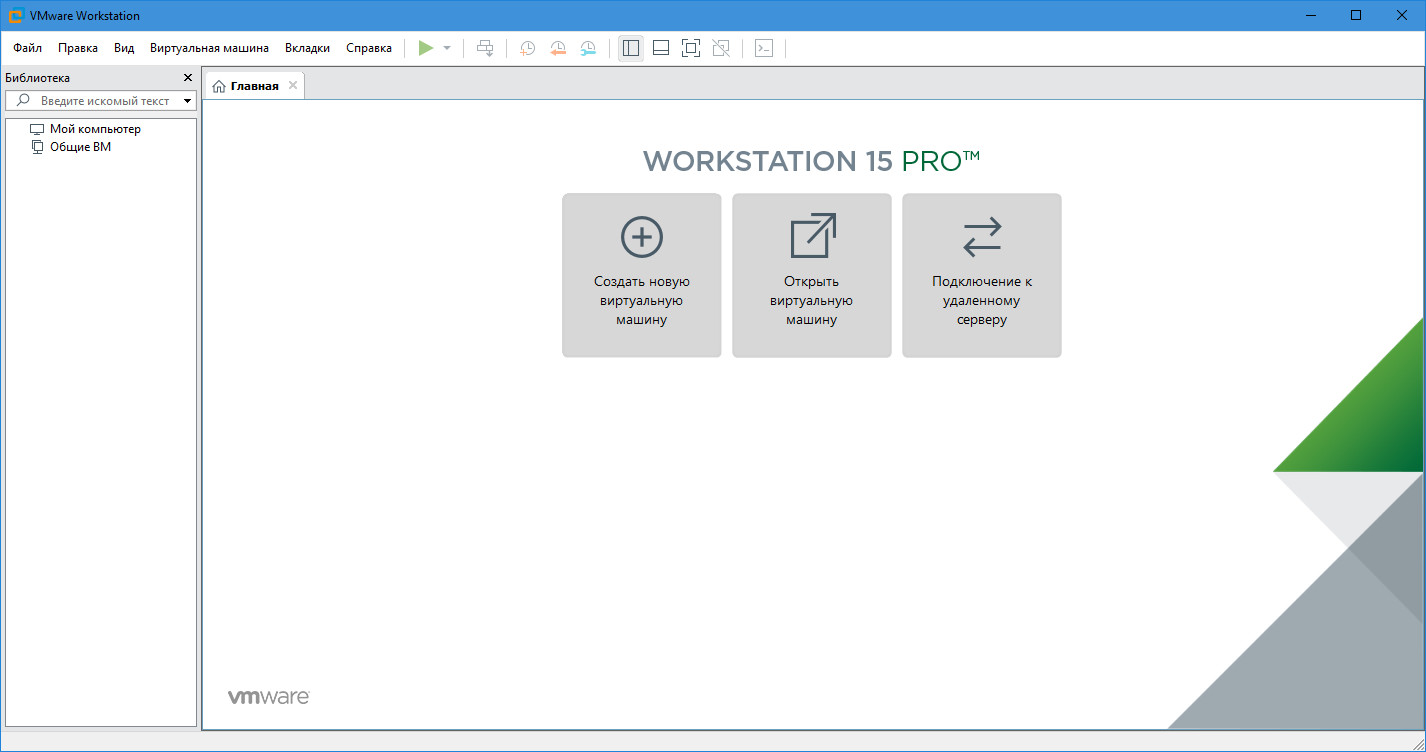Click the Unity mode toolbar icon
The image size is (1426, 752).
[x=721, y=48]
